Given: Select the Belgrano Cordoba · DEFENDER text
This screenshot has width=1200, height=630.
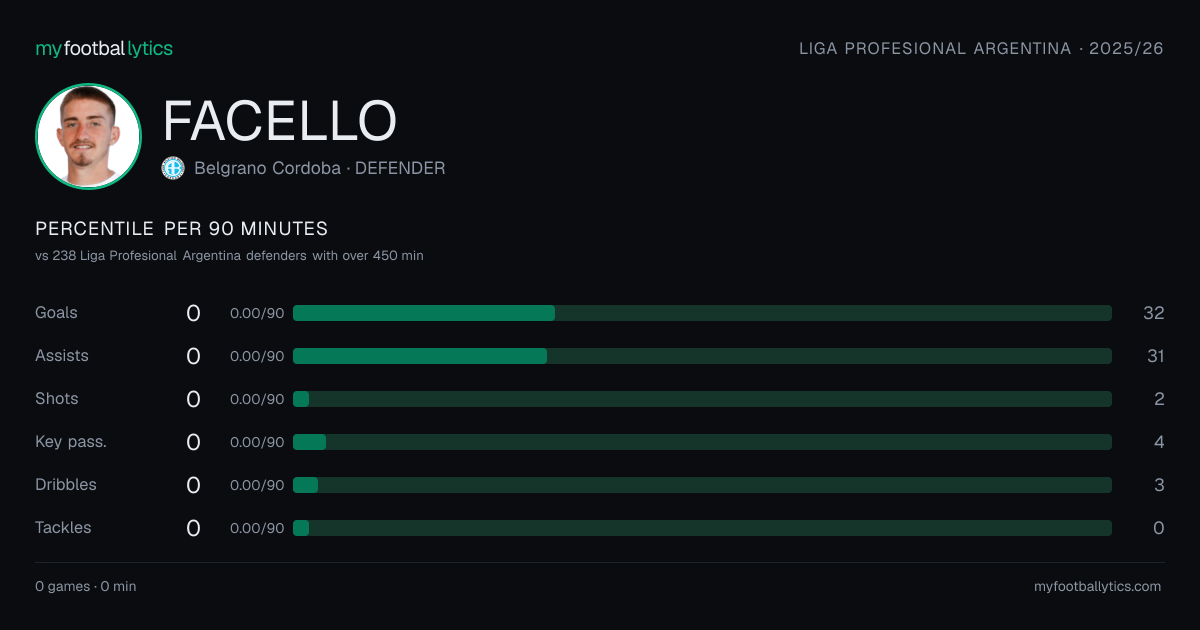Looking at the screenshot, I should coord(320,168).
